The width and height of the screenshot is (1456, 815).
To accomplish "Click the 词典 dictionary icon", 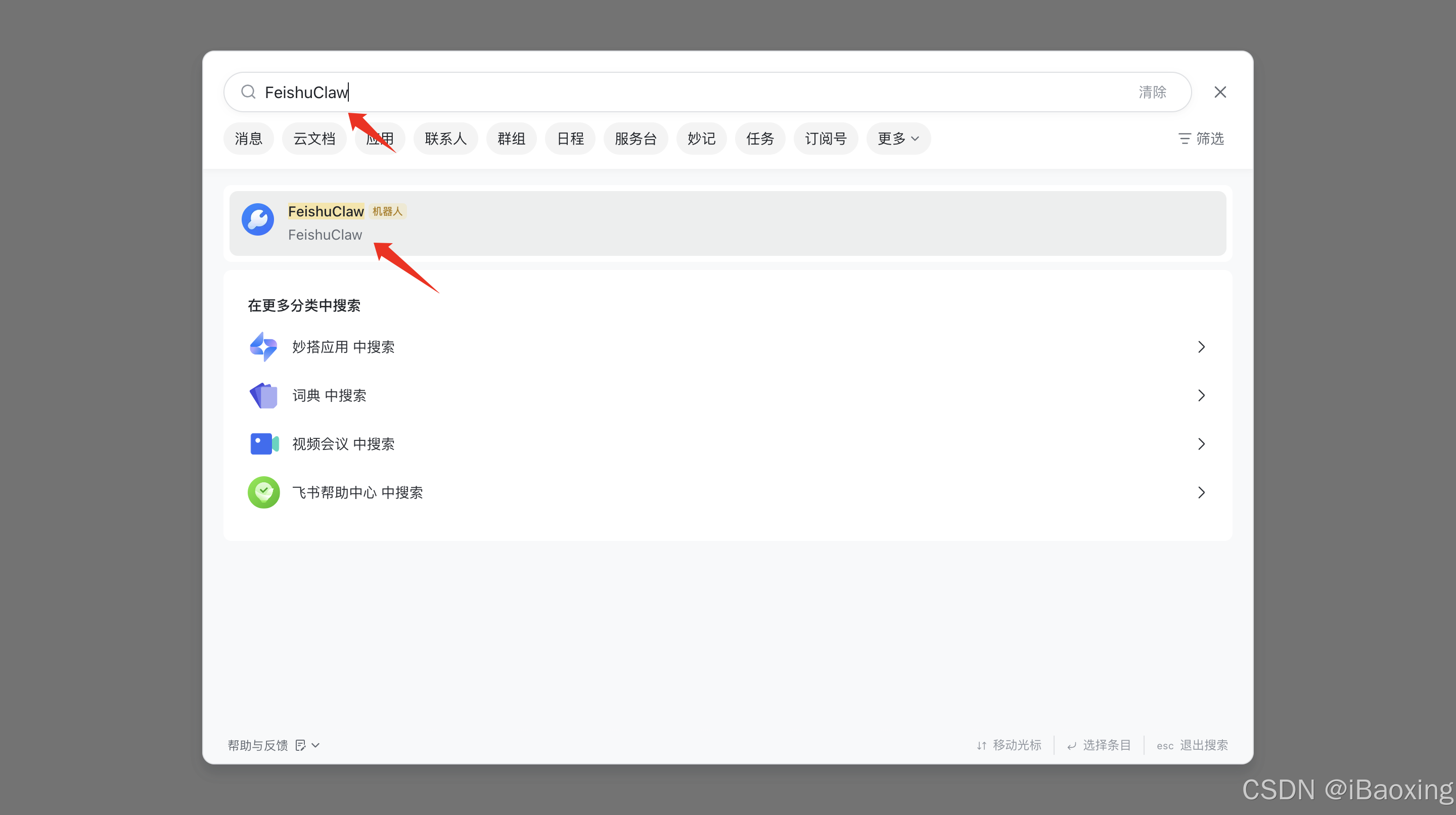I will [263, 396].
